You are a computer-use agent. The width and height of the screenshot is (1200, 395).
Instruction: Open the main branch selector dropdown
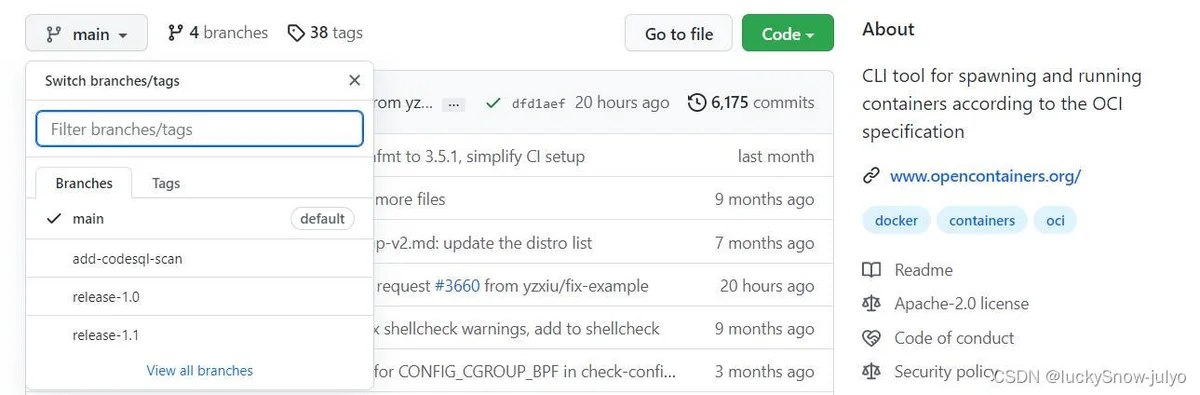pyautogui.click(x=87, y=33)
